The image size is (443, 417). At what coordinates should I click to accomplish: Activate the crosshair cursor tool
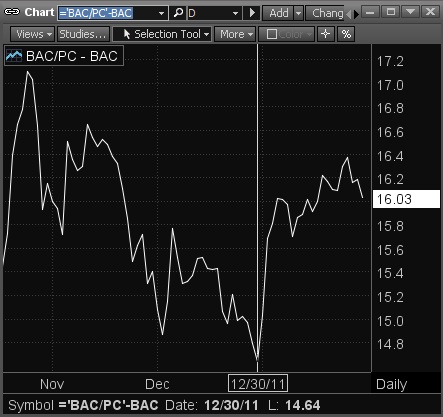[325, 34]
